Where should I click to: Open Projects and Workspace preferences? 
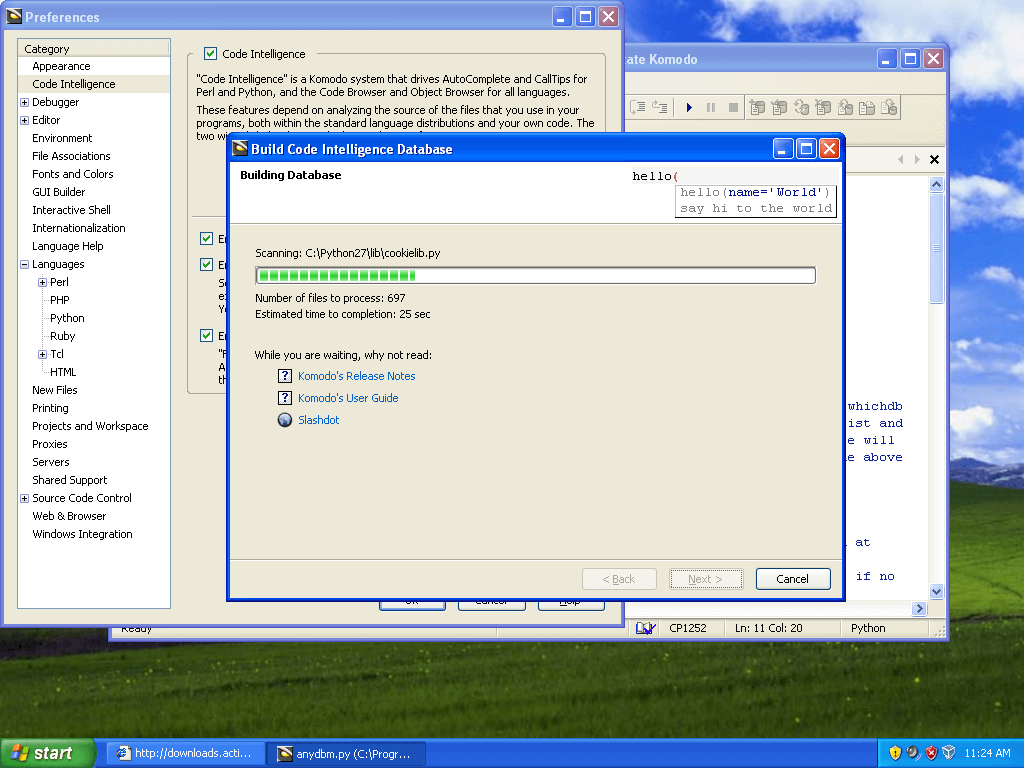[x=90, y=426]
